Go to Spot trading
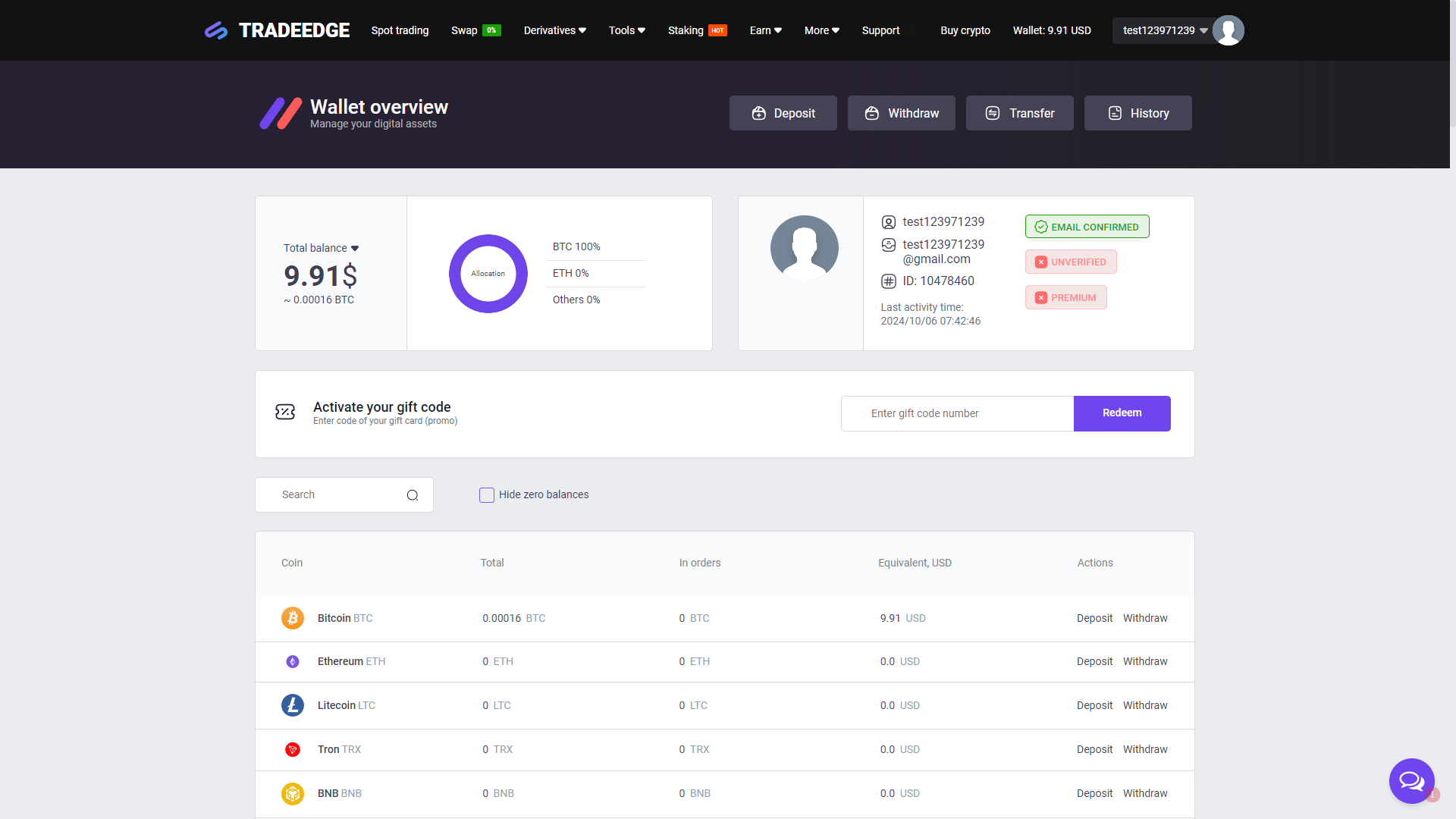 pyautogui.click(x=400, y=30)
